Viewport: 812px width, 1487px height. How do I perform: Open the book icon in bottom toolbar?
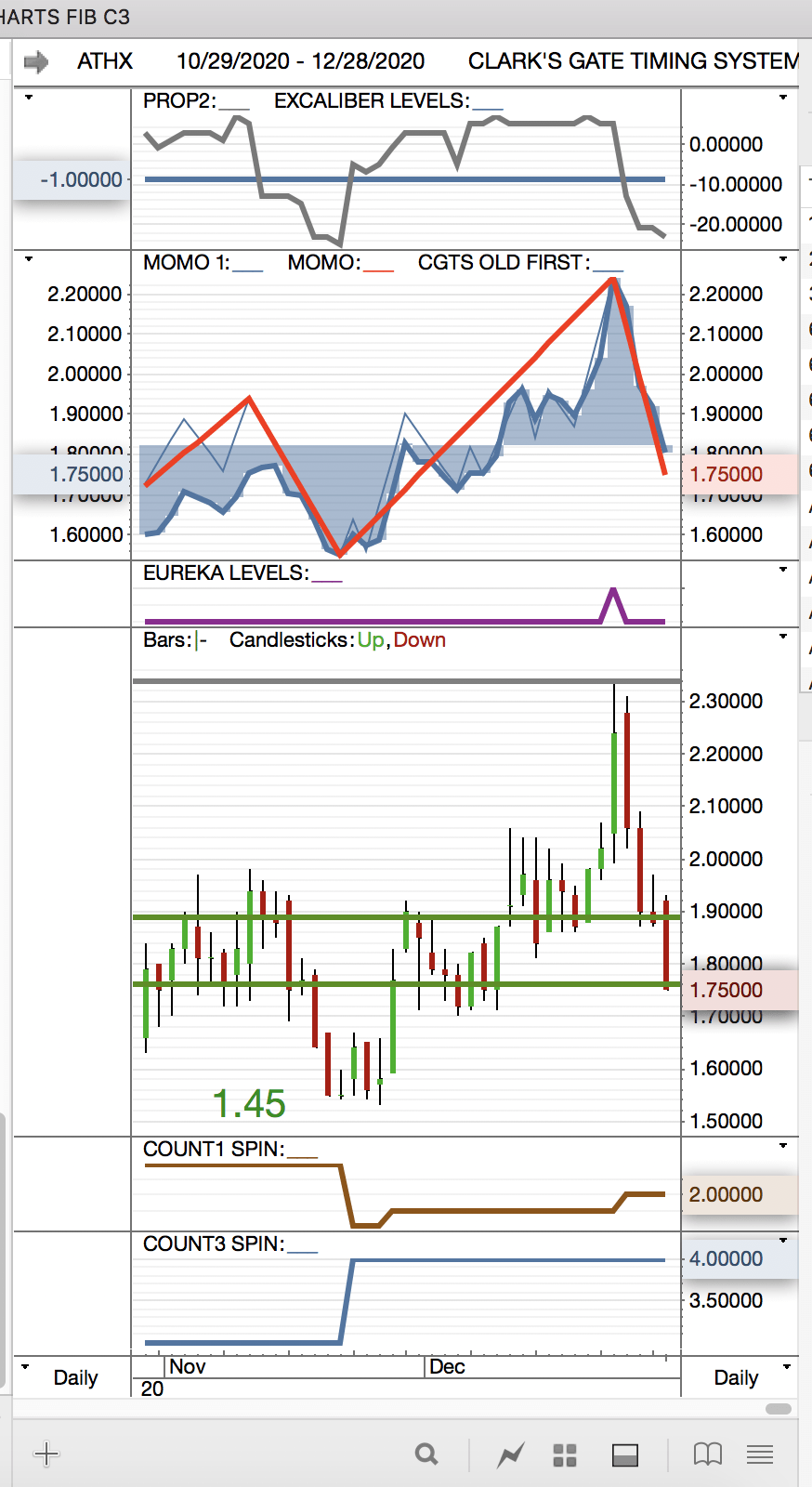pos(708,1454)
